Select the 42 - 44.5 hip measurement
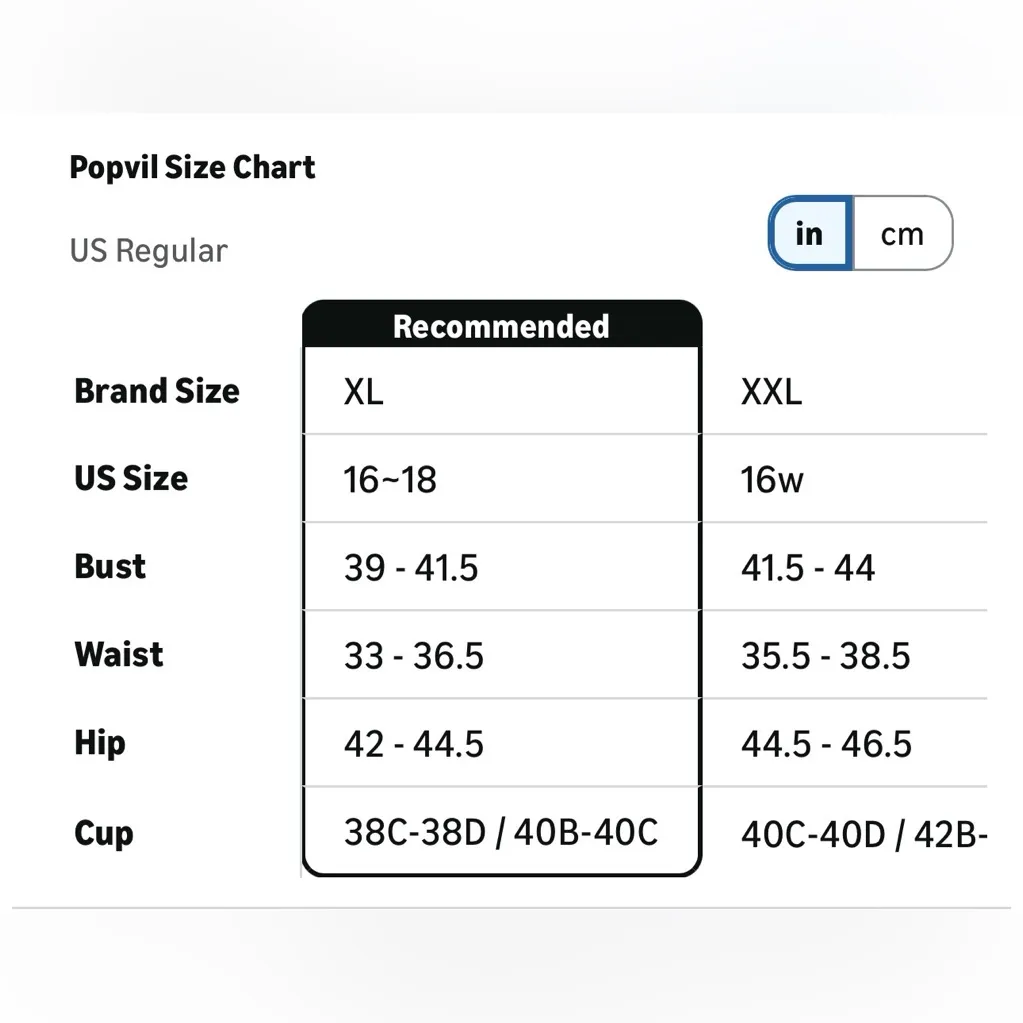 (x=414, y=744)
